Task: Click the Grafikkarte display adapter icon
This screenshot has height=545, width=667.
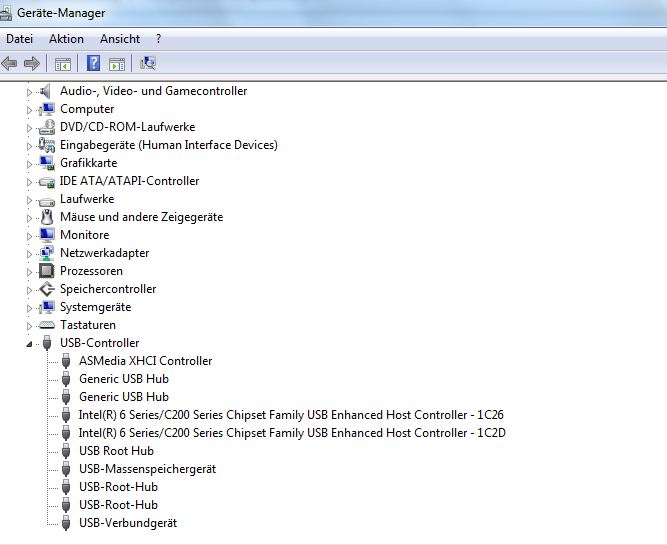Action: click(x=47, y=163)
